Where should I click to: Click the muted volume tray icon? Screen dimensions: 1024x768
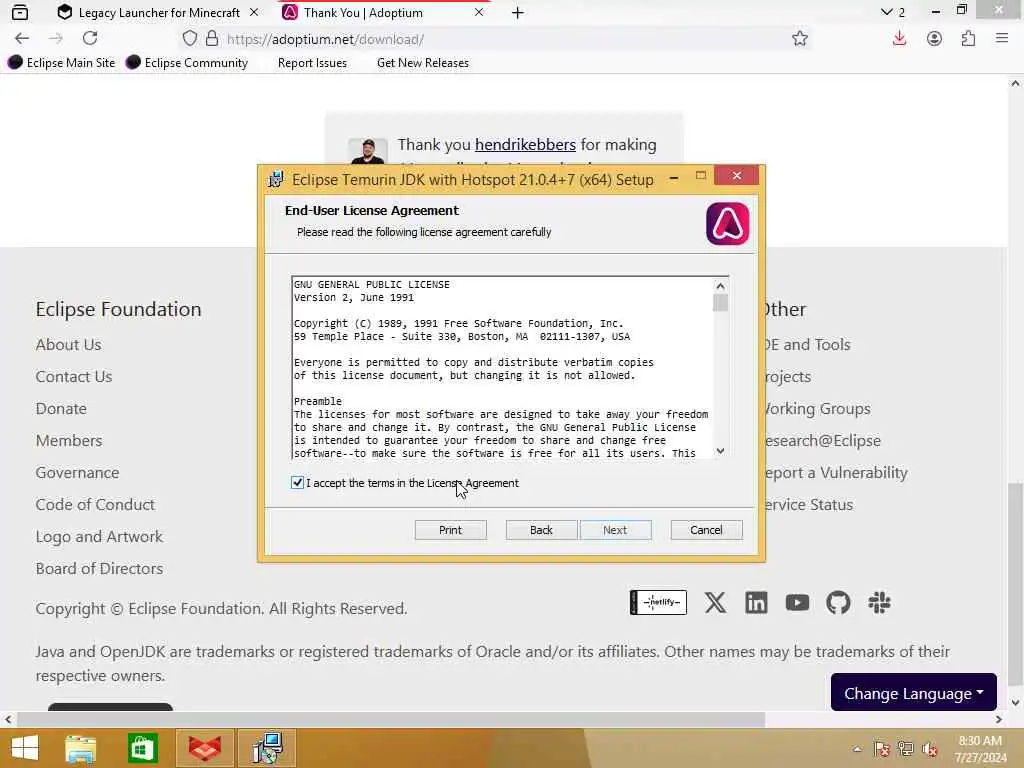click(x=929, y=749)
